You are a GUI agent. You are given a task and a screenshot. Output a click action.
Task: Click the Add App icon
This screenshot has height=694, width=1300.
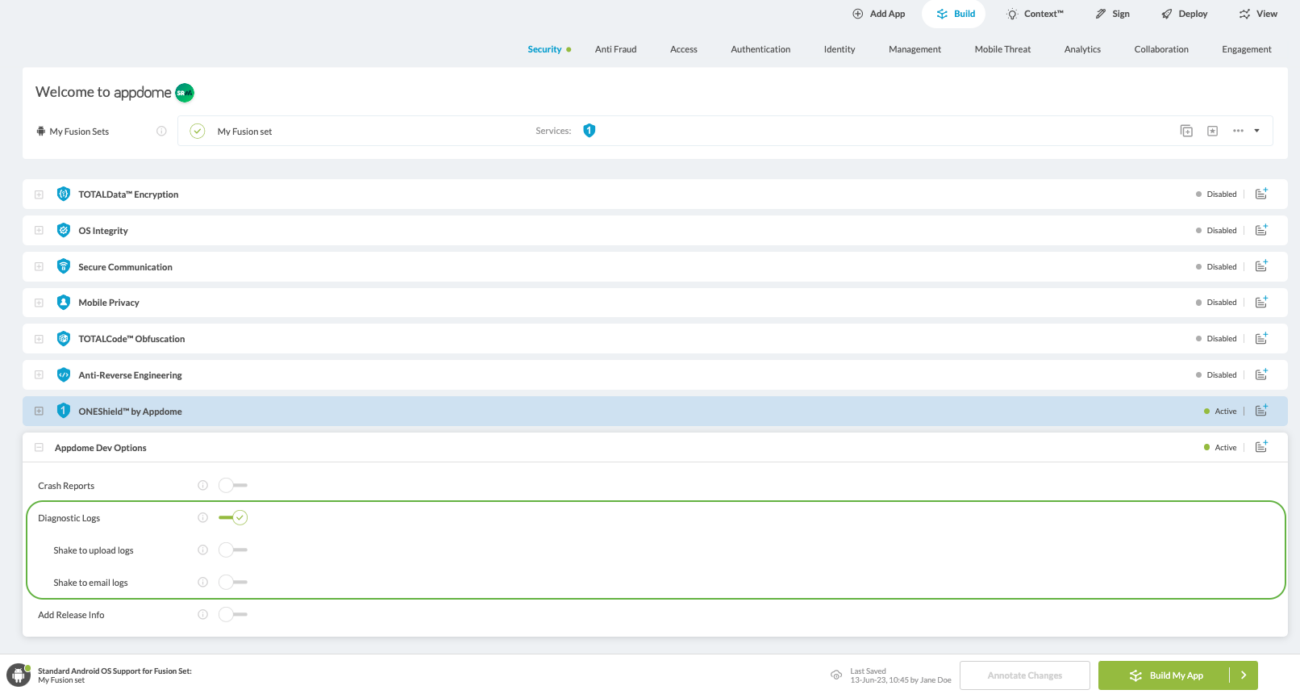coord(856,13)
